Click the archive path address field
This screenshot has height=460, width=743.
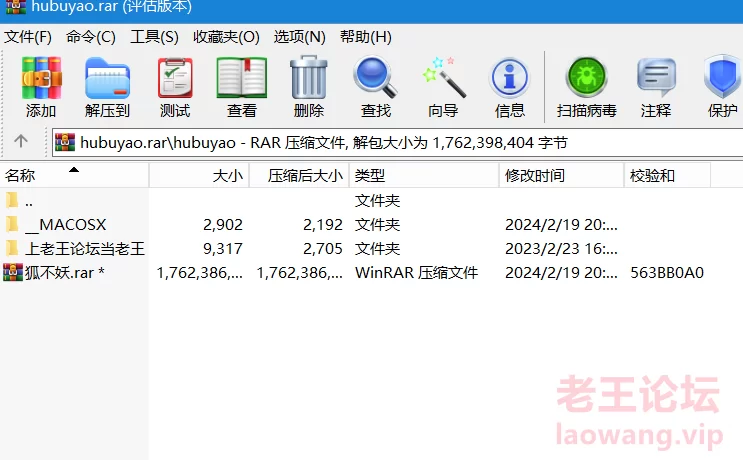[x=397, y=142]
